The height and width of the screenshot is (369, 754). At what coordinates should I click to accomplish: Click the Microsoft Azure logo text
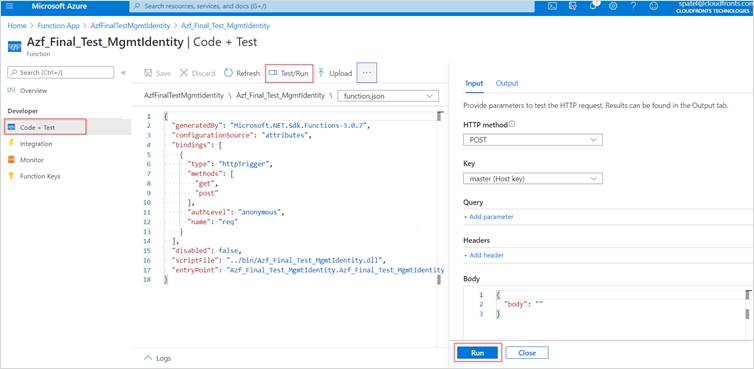(x=59, y=6)
